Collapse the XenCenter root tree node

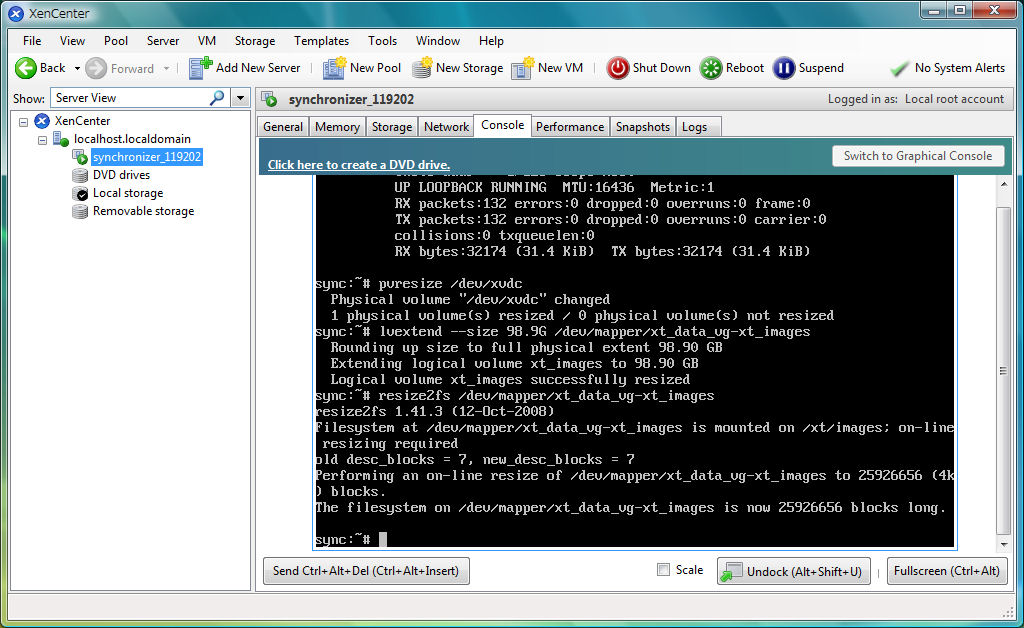(x=25, y=121)
